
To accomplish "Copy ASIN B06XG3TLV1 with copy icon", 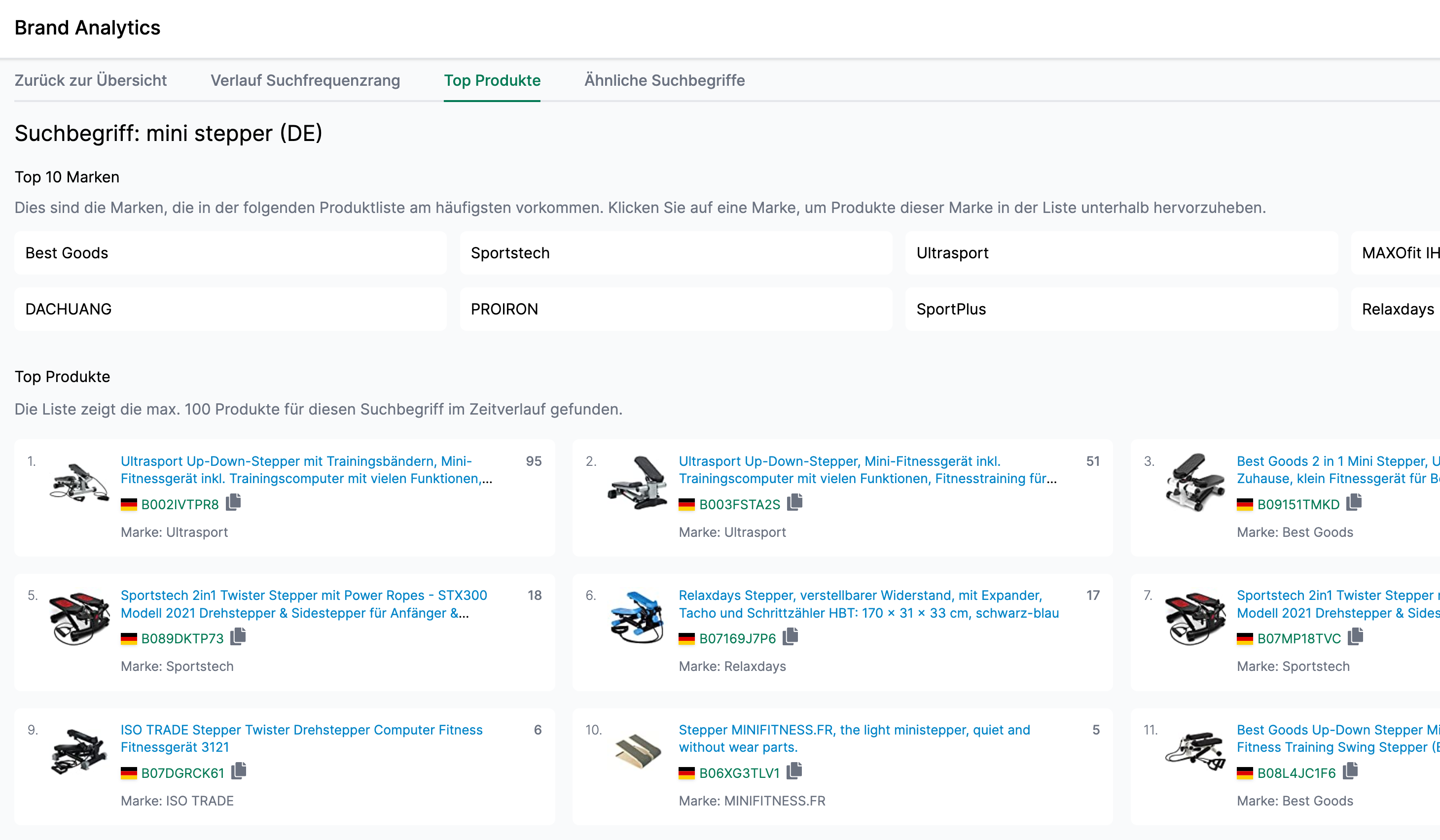I will click(x=795, y=771).
